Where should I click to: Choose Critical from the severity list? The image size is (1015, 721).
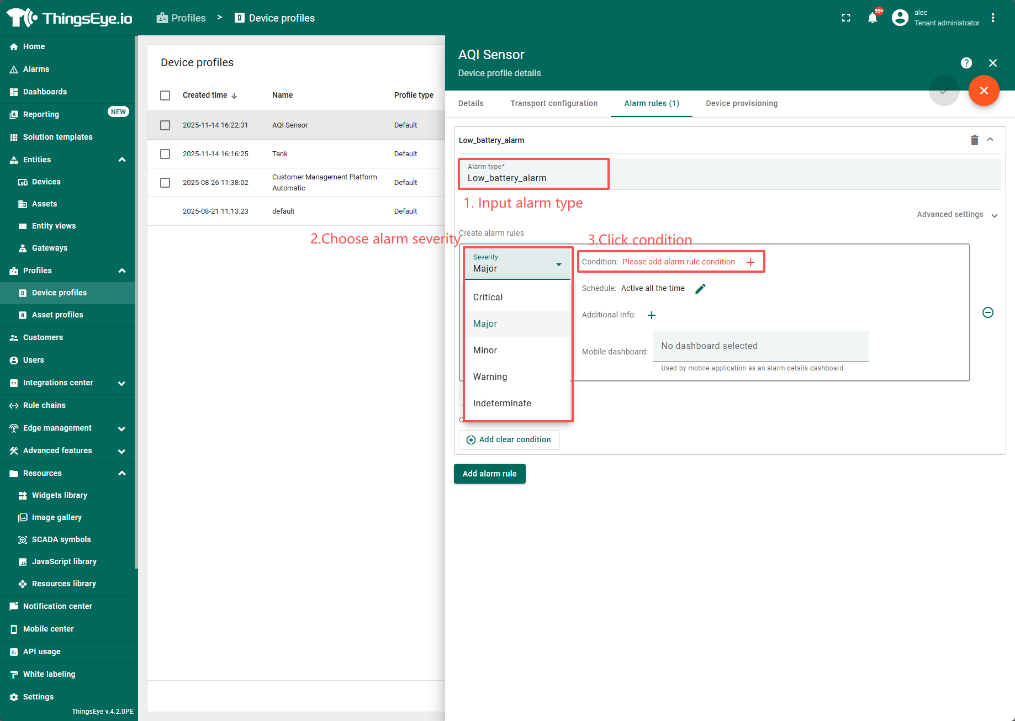(488, 297)
